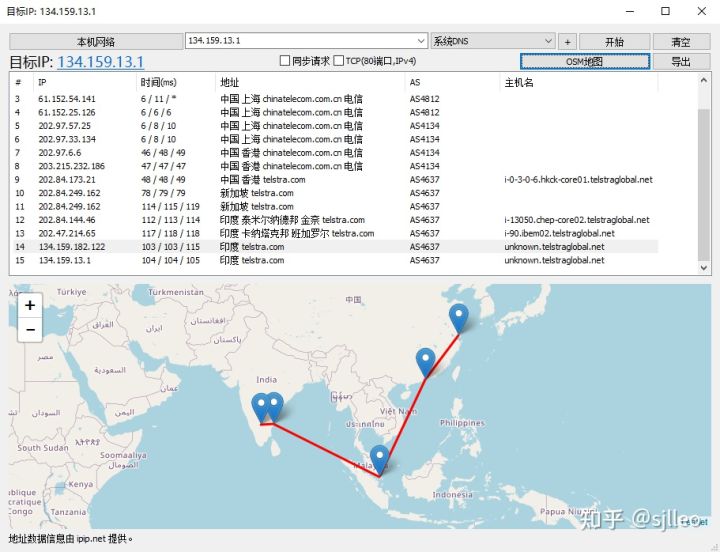This screenshot has width=720, height=552.
Task: Click address 印度 卡纳塔克邦 班加罗尔 telstra.com
Action: 297,233
